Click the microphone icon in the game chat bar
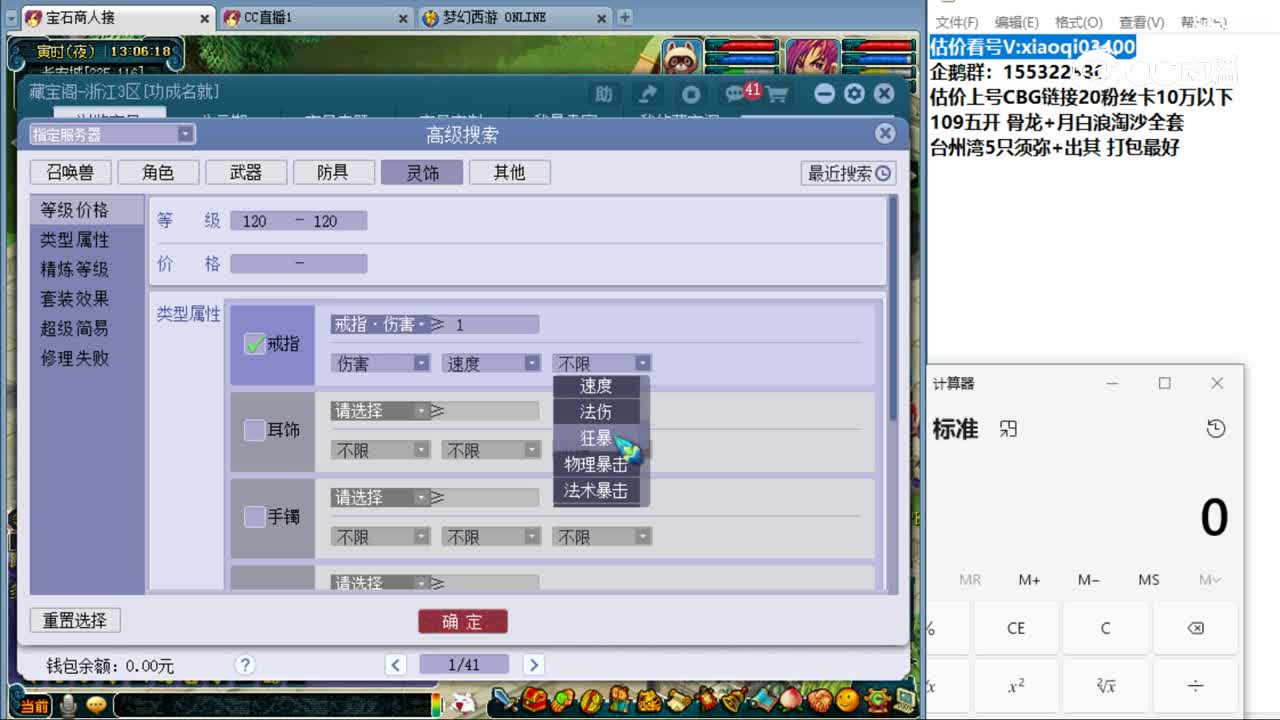The width and height of the screenshot is (1280, 720). [65, 704]
